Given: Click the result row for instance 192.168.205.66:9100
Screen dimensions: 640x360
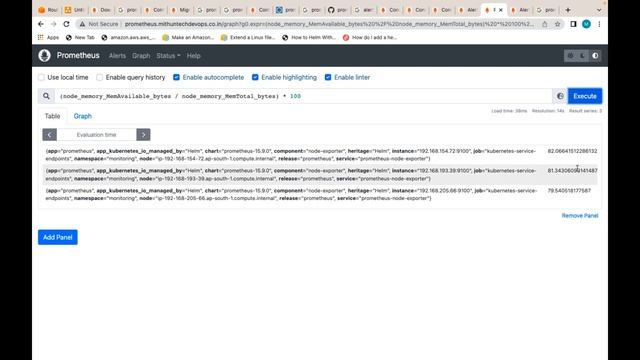Looking at the screenshot, I should (320, 194).
